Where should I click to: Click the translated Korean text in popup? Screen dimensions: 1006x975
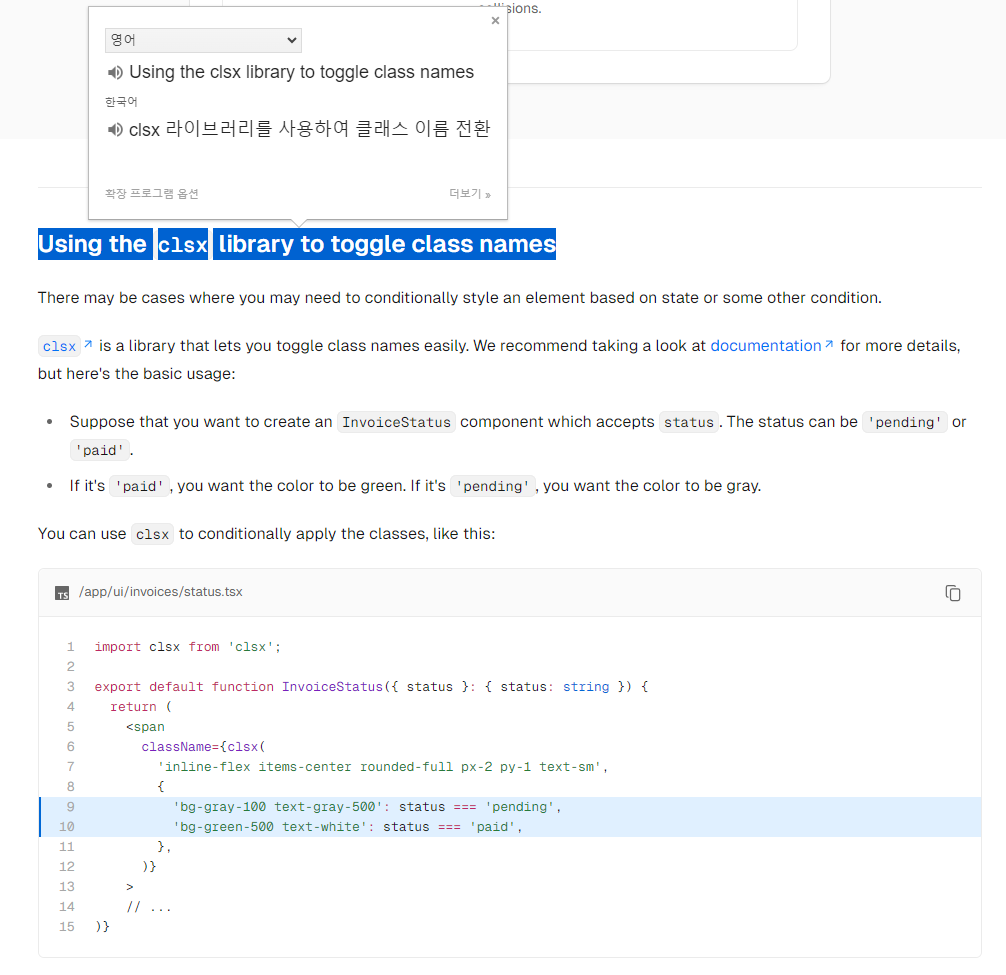[x=309, y=129]
